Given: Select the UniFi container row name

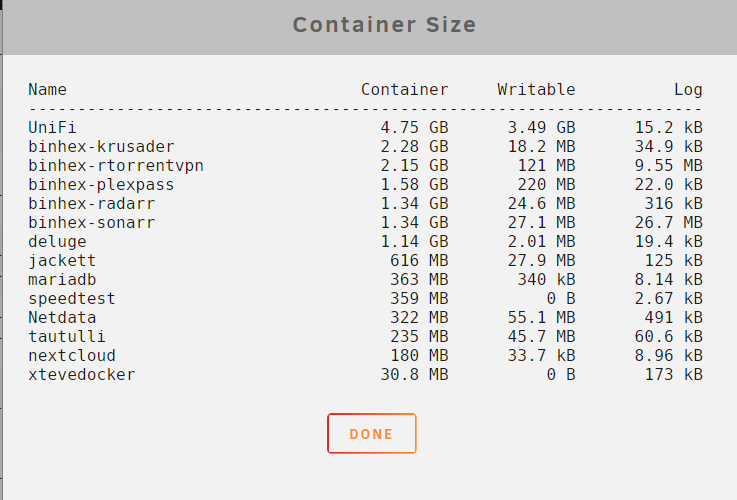Looking at the screenshot, I should pos(52,127).
